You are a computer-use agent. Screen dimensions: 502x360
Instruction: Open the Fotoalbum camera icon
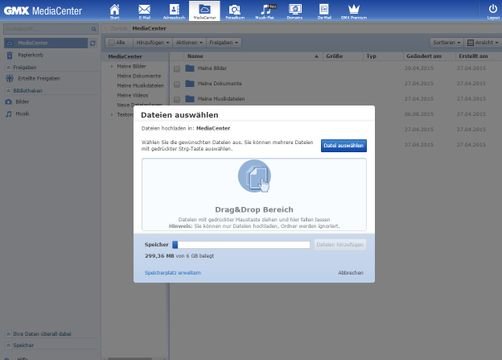(235, 11)
